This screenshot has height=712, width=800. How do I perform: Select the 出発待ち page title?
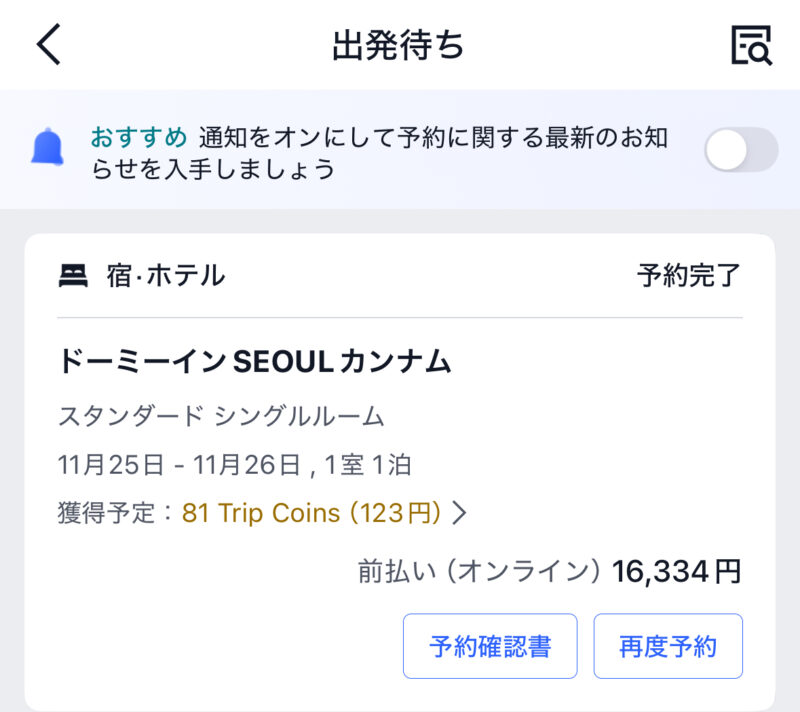[x=399, y=45]
